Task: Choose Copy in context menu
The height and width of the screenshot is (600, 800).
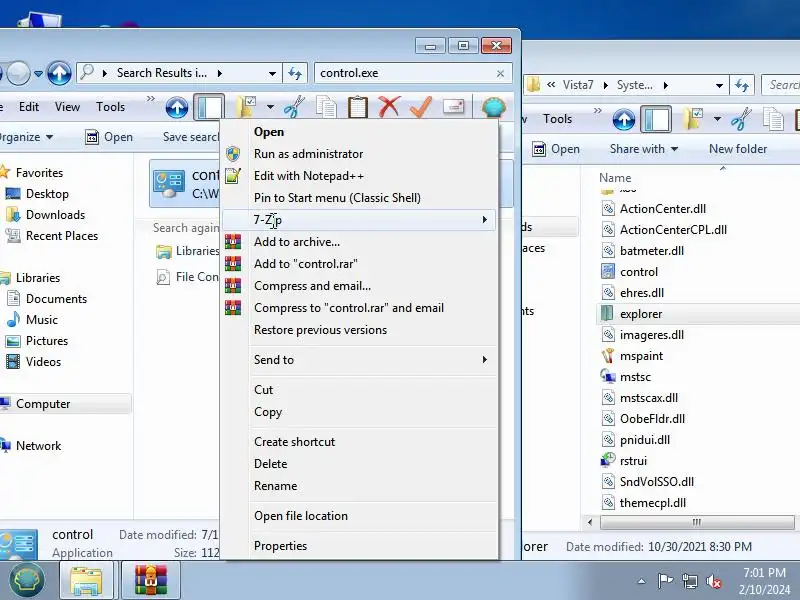Action: click(359, 412)
